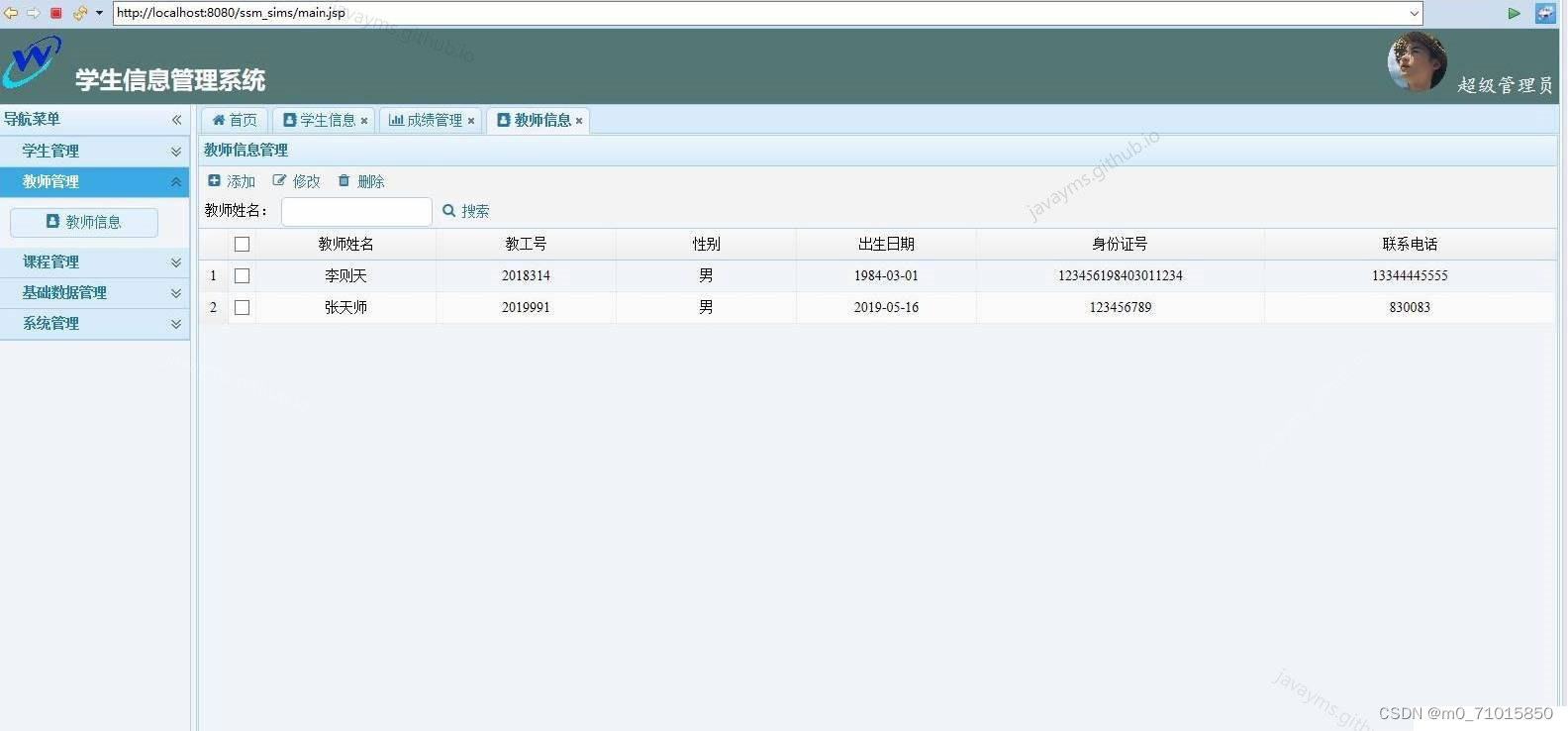
Task: Click the 教师信息 sidebar menu button
Action: [84, 222]
